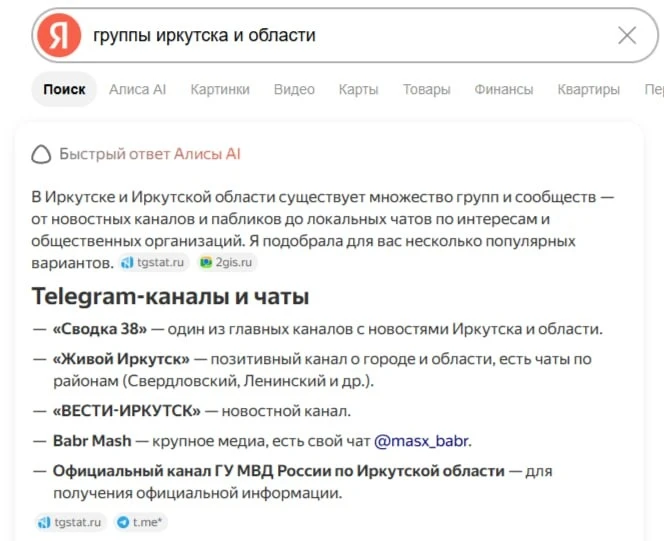Switch to the Картинки tab
664x541 pixels.
click(220, 89)
